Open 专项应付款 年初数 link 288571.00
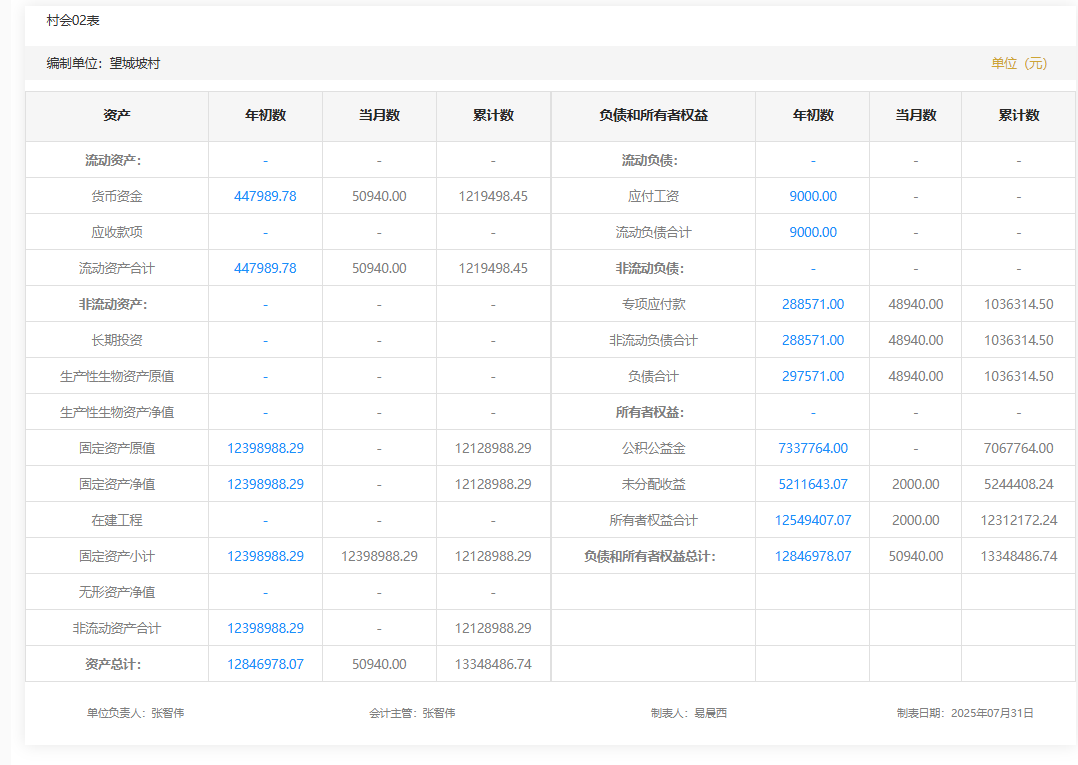1078x765 pixels. [x=812, y=304]
